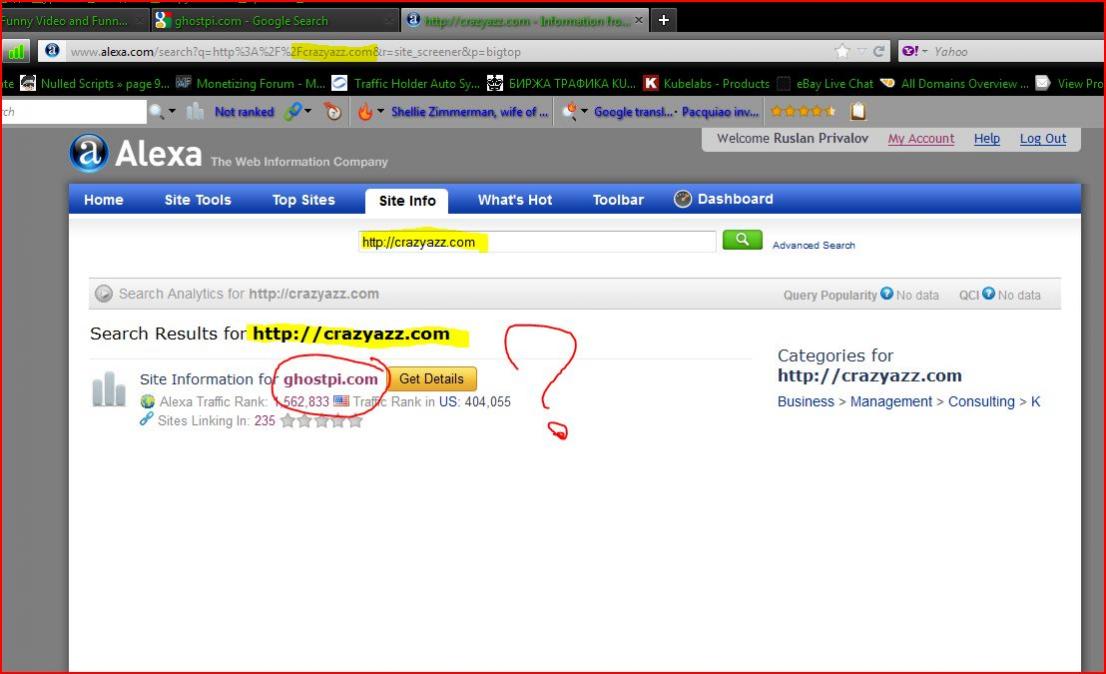The image size is (1106, 674).
Task: Open Management category link
Action: [x=891, y=401]
